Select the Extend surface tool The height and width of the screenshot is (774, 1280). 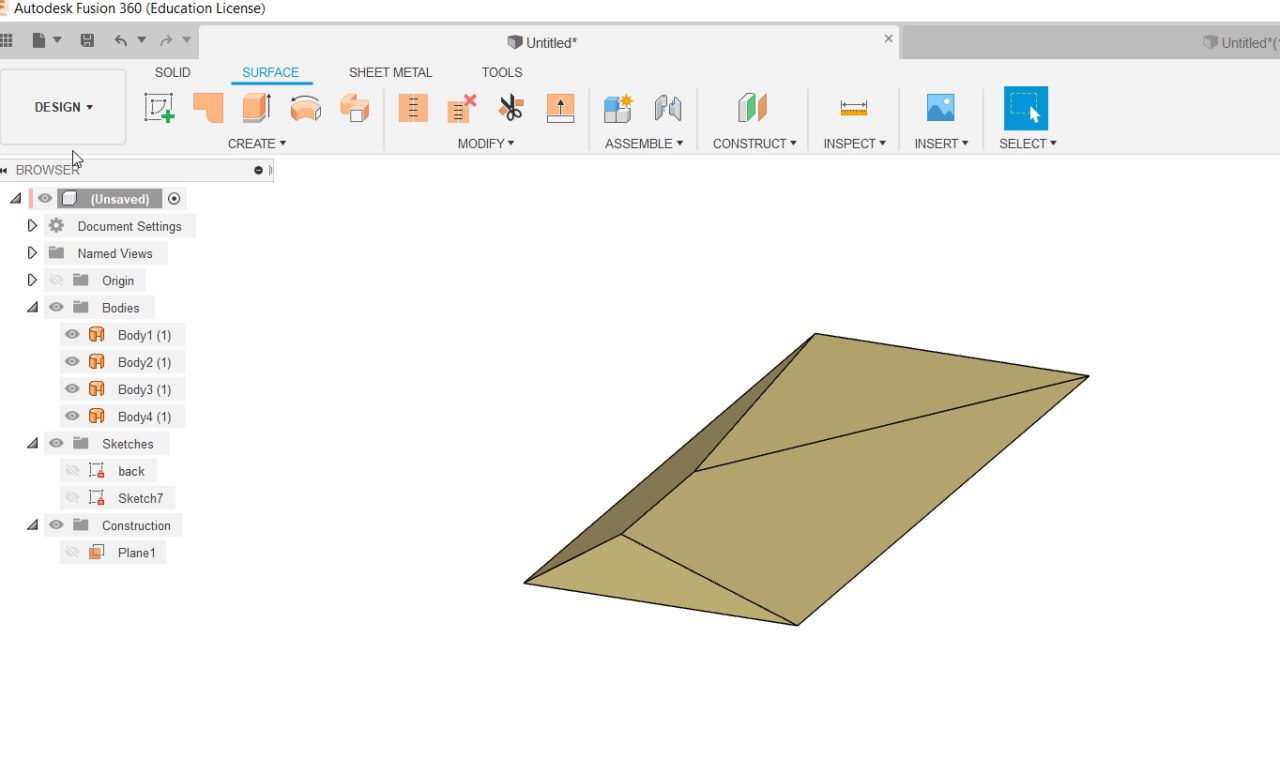coord(560,108)
